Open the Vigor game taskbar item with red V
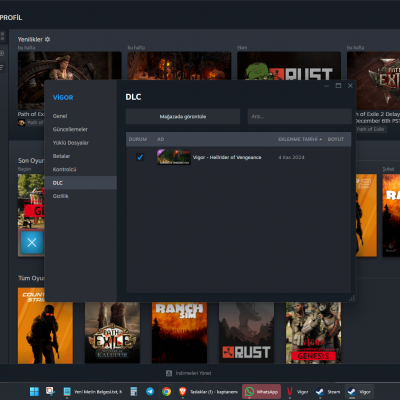Screen dimensions: 400x400 pyautogui.click(x=297, y=392)
